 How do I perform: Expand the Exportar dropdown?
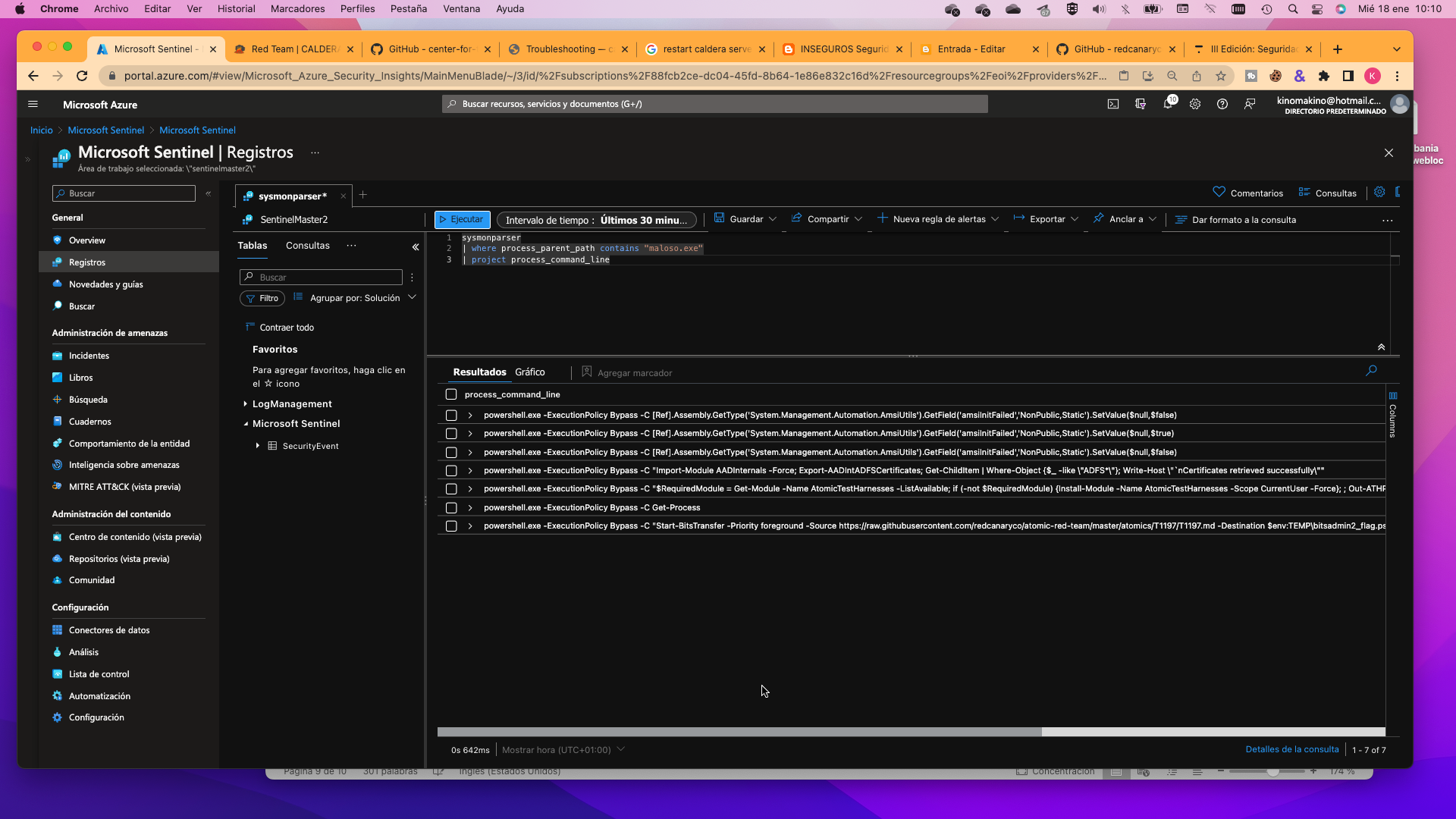click(x=1046, y=219)
